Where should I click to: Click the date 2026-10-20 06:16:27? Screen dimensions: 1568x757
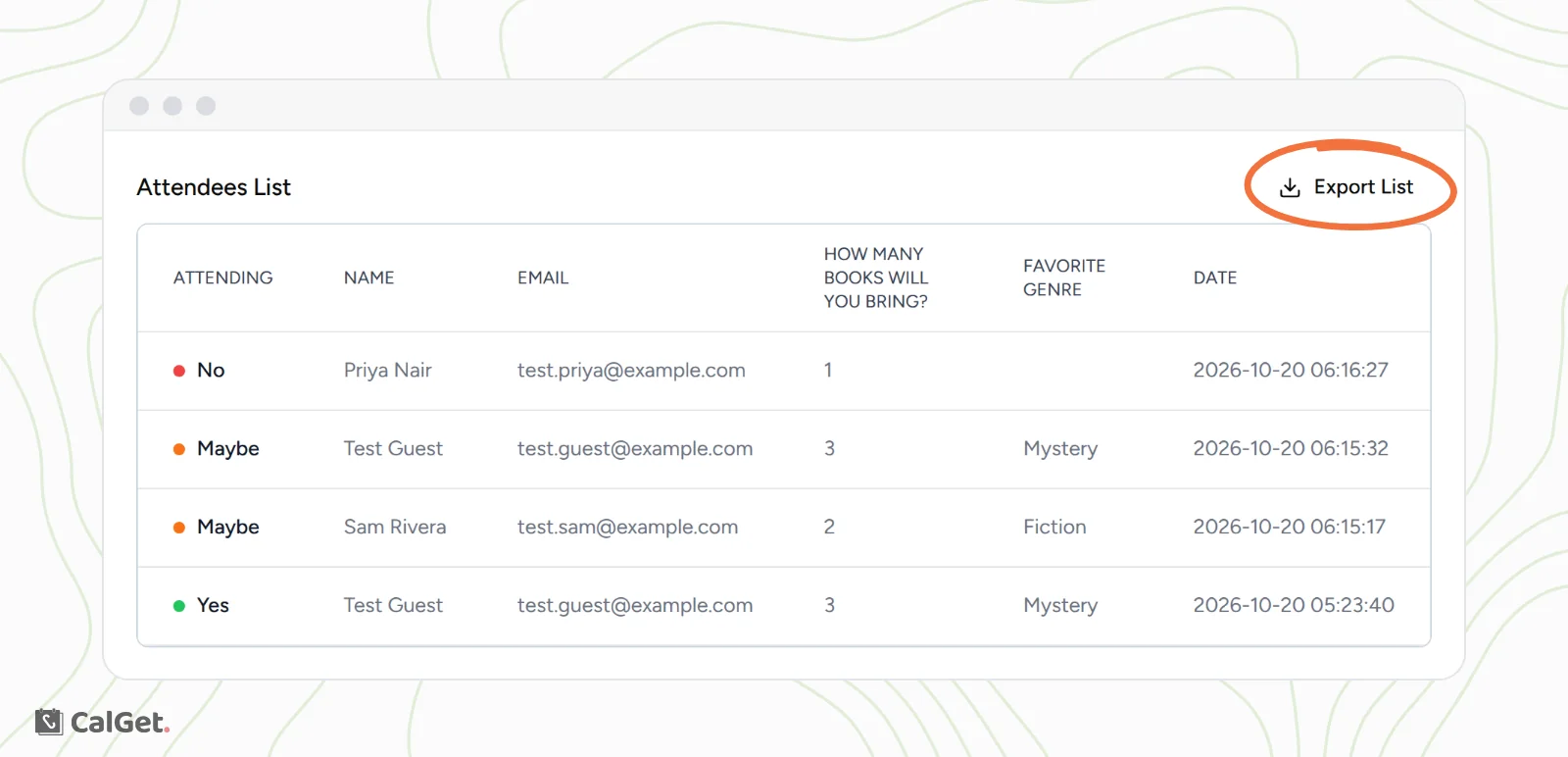(x=1291, y=371)
